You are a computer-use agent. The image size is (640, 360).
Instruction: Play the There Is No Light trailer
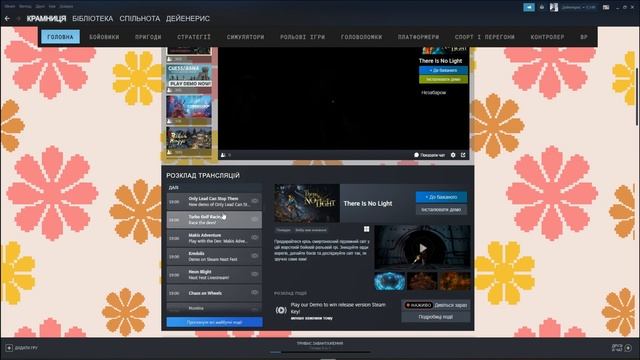pos(422,248)
